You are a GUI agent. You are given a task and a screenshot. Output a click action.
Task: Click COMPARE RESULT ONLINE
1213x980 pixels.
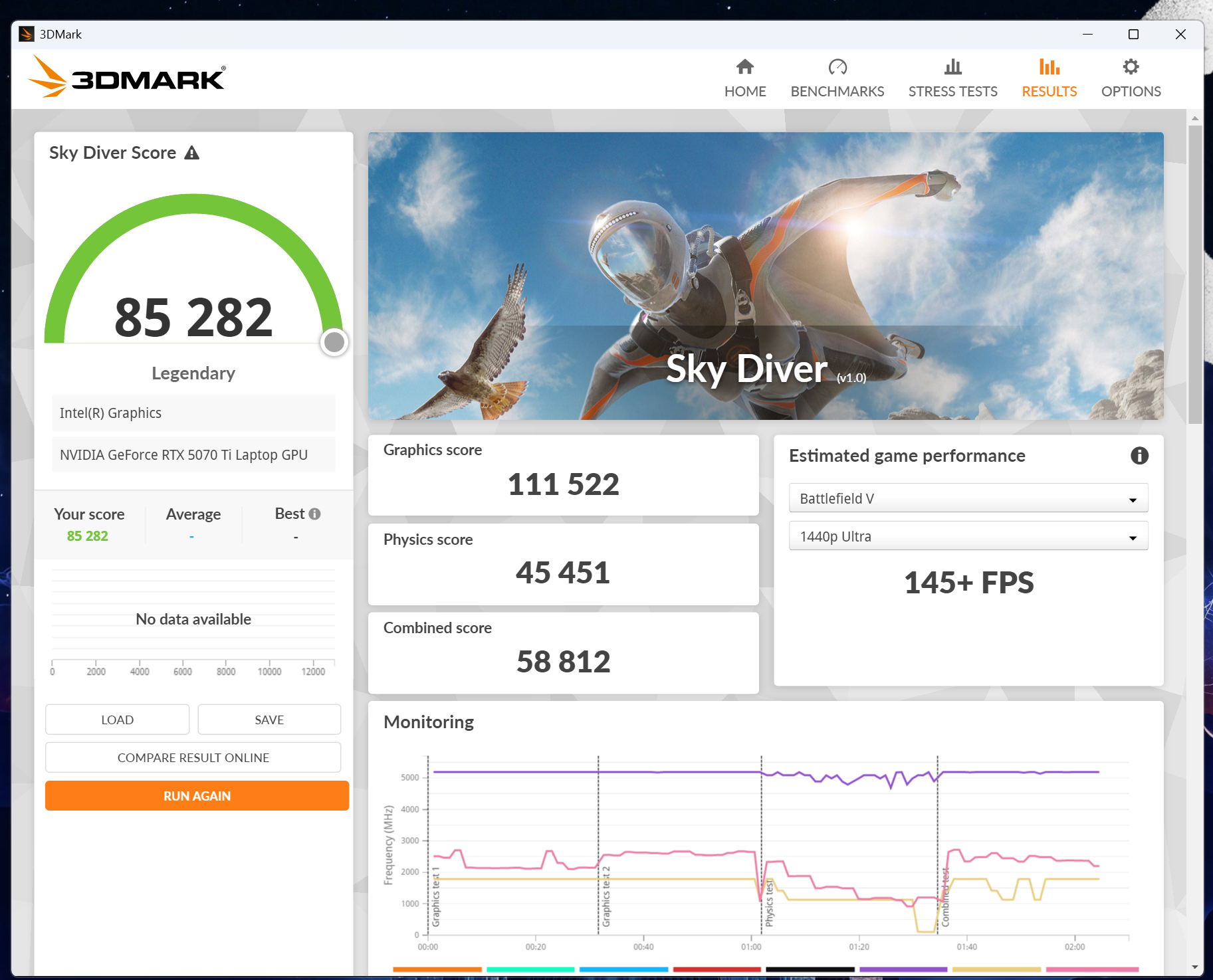pyautogui.click(x=193, y=757)
